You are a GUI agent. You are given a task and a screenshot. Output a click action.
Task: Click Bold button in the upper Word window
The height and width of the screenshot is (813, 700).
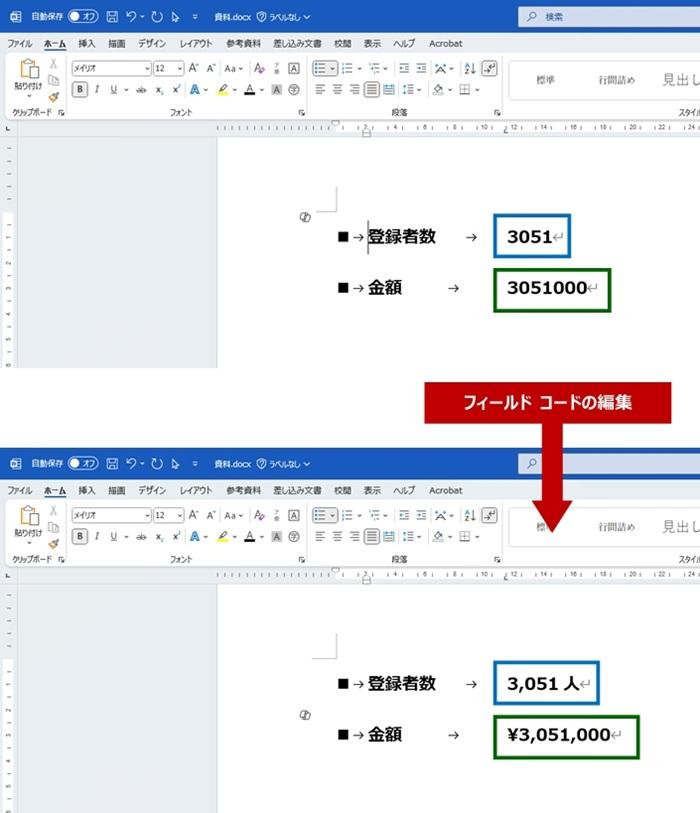click(x=80, y=89)
